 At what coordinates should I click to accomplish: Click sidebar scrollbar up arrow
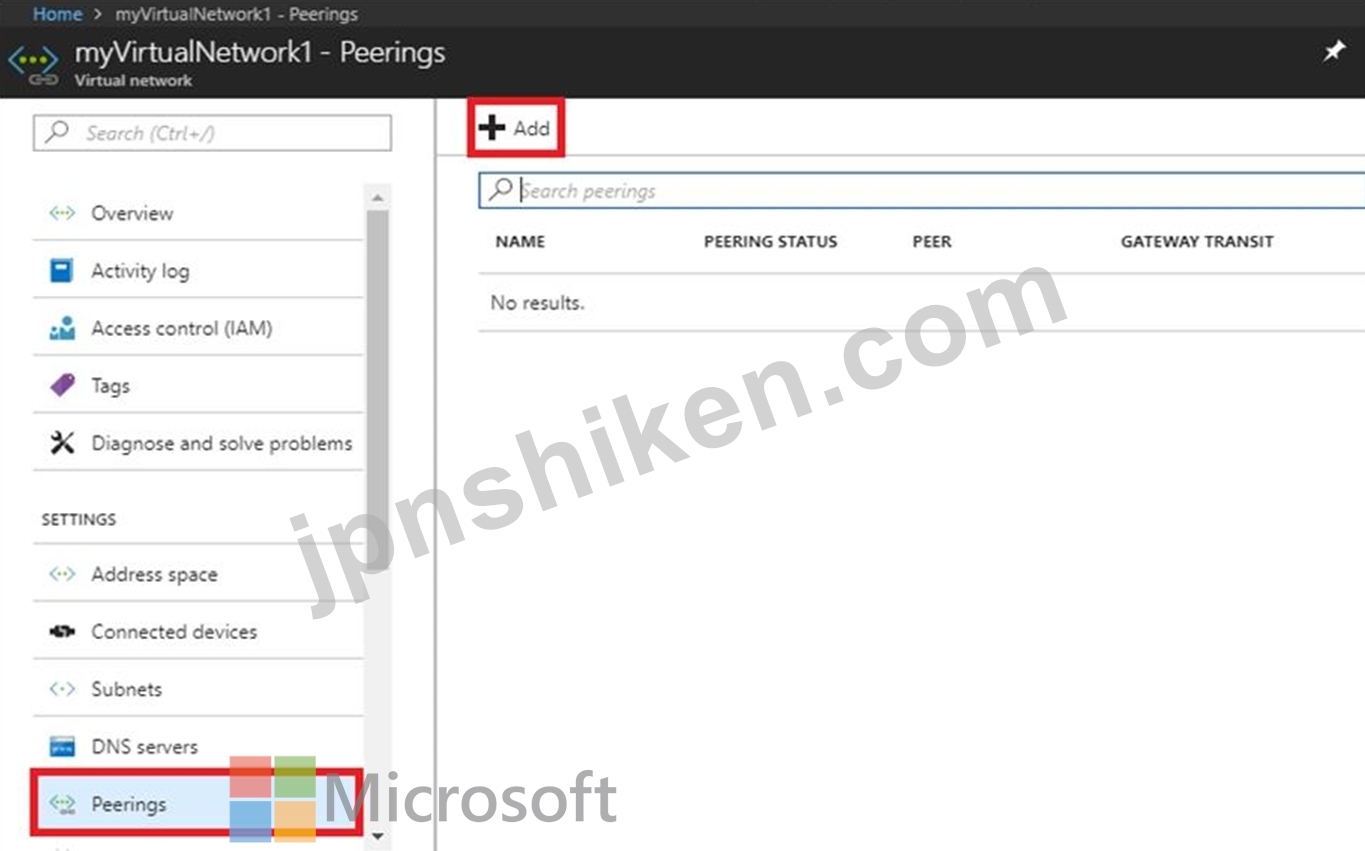point(377,198)
